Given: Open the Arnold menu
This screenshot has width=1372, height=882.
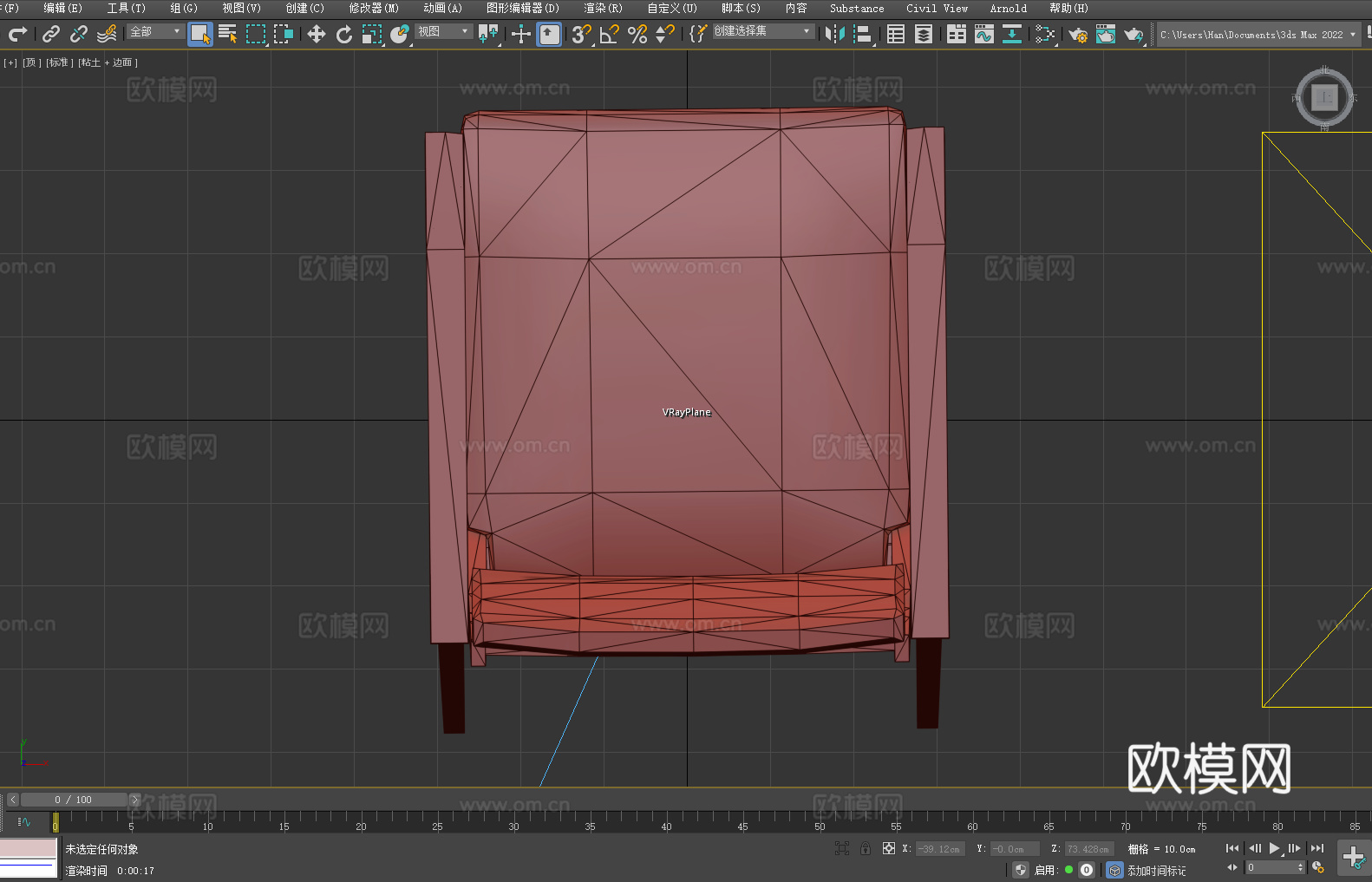Looking at the screenshot, I should pyautogui.click(x=1009, y=8).
